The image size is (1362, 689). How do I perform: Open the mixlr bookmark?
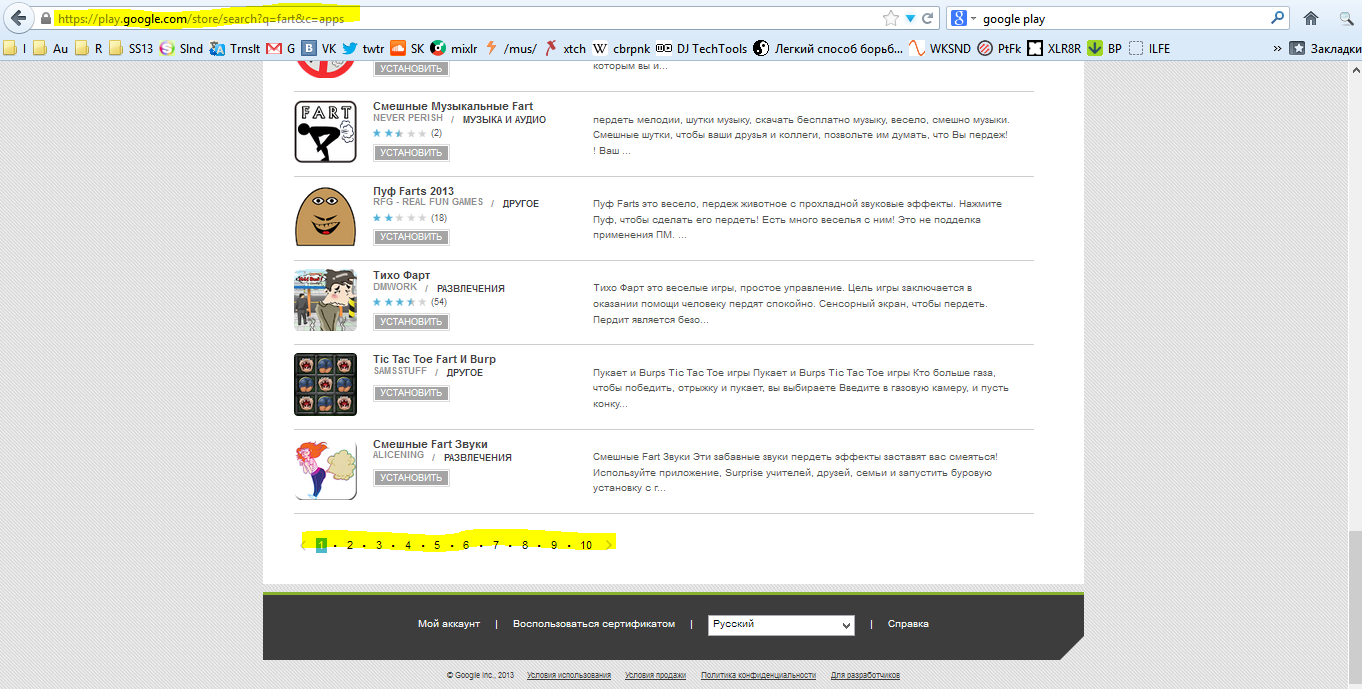coord(454,48)
